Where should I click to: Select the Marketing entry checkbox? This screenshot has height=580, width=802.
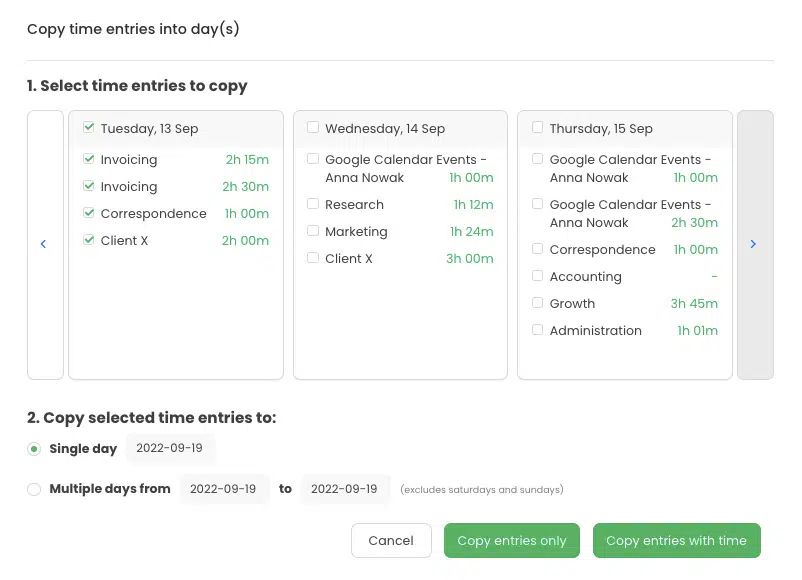(313, 231)
